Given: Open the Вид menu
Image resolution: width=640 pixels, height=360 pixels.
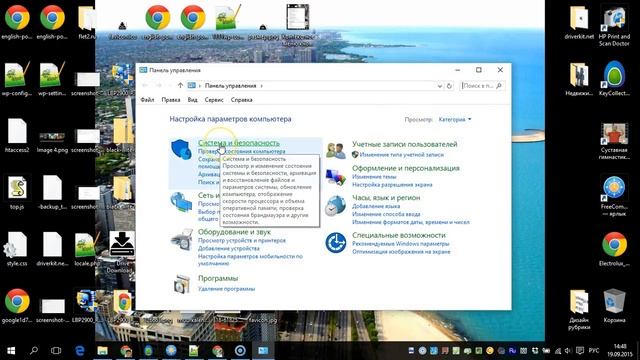Looking at the screenshot, I should pos(192,100).
